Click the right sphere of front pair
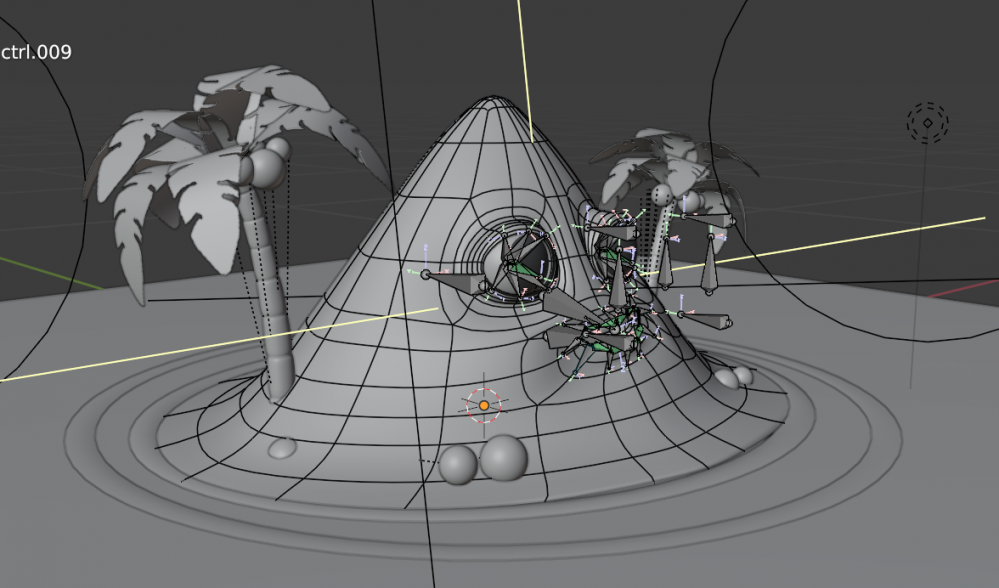The width and height of the screenshot is (999, 588). (x=503, y=457)
